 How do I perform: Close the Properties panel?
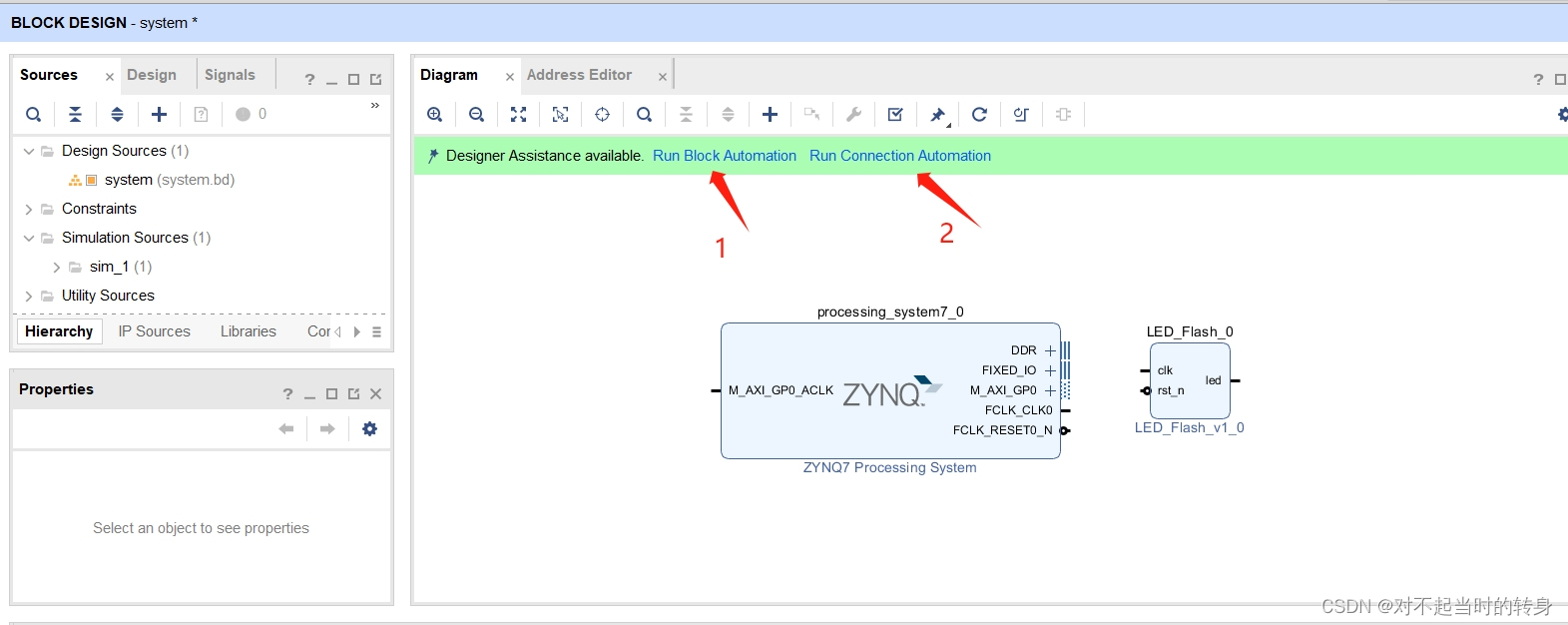click(376, 394)
